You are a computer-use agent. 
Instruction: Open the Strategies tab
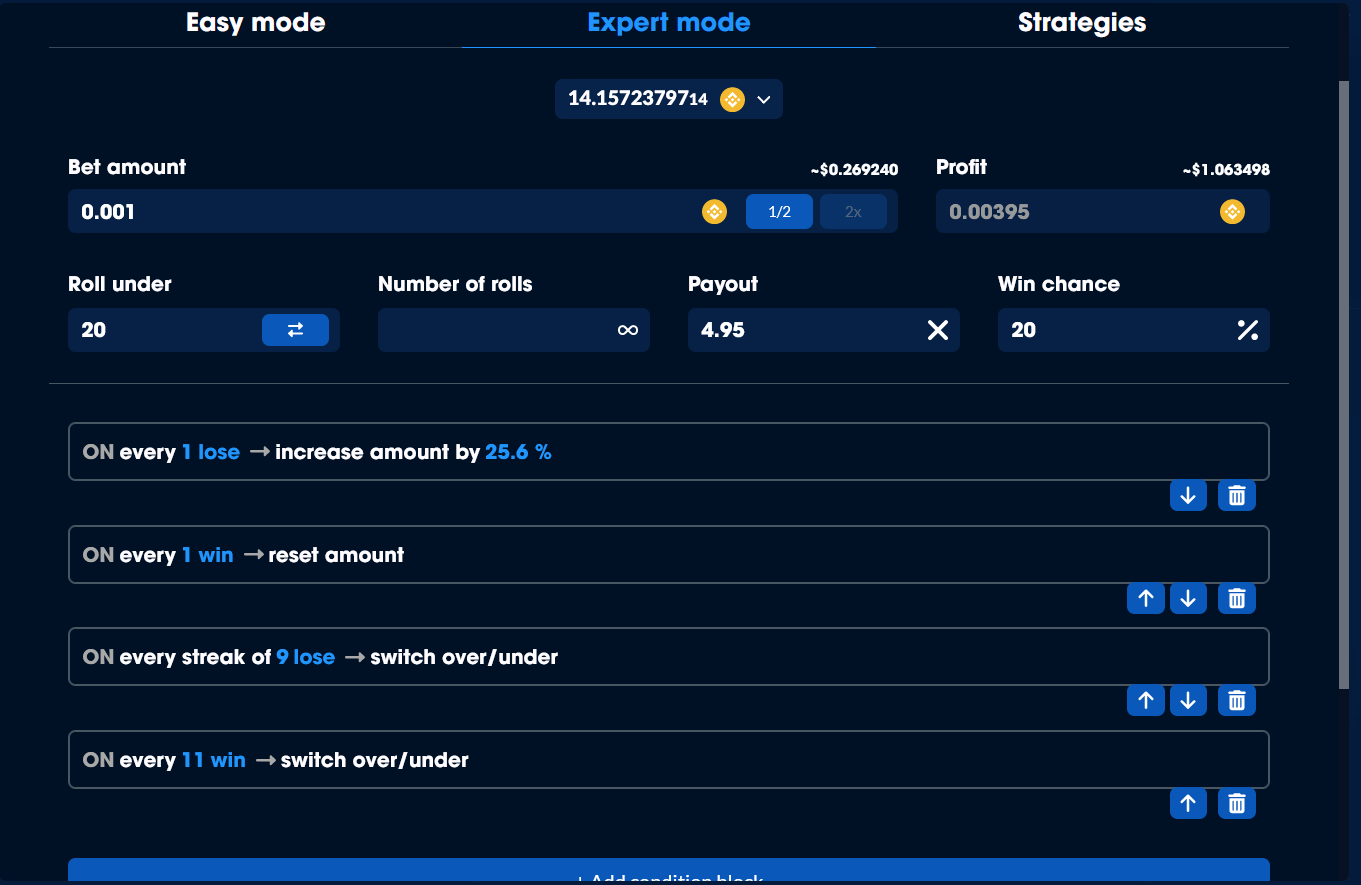click(x=1082, y=23)
